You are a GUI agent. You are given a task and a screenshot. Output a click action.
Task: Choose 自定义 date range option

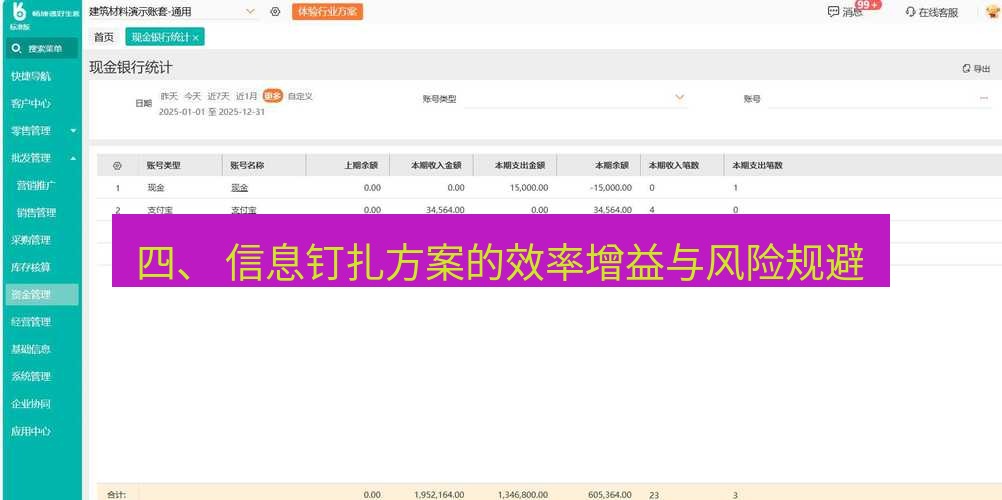[x=300, y=97]
